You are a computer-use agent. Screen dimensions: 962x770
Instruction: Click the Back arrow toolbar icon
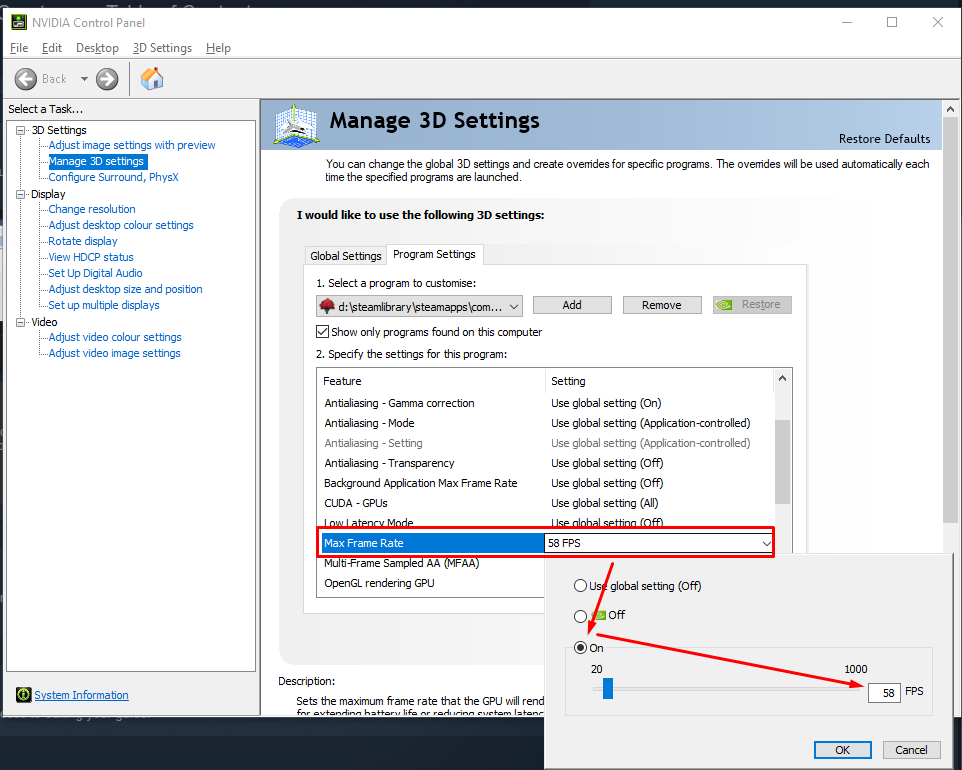[x=27, y=79]
